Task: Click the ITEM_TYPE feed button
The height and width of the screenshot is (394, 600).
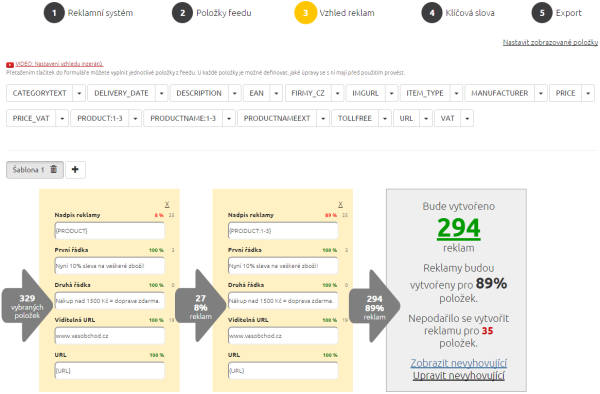Action: pos(425,93)
